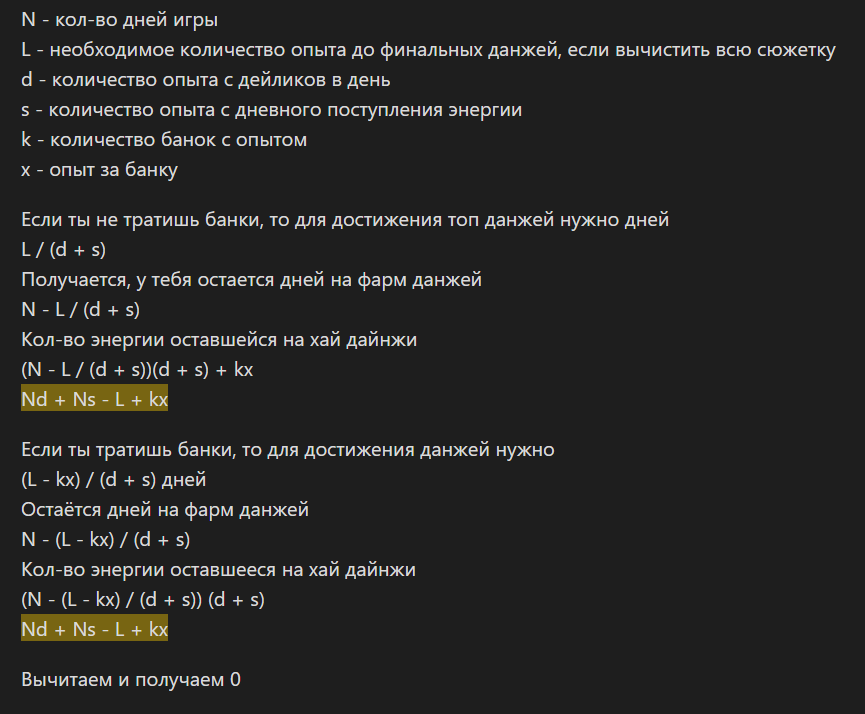The height and width of the screenshot is (714, 865).
Task: Click the line 'Кол-во энергии оставшееся на хай дайнжи'
Action: coord(218,570)
